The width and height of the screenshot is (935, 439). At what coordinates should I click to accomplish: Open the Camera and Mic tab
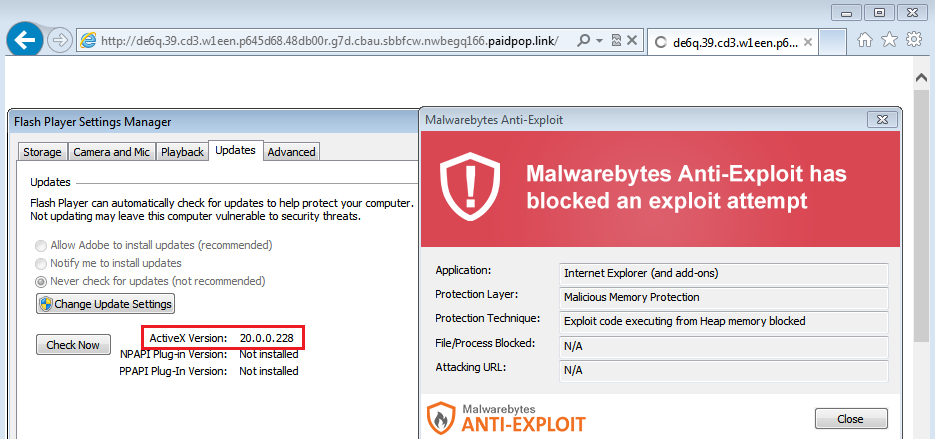coord(111,152)
